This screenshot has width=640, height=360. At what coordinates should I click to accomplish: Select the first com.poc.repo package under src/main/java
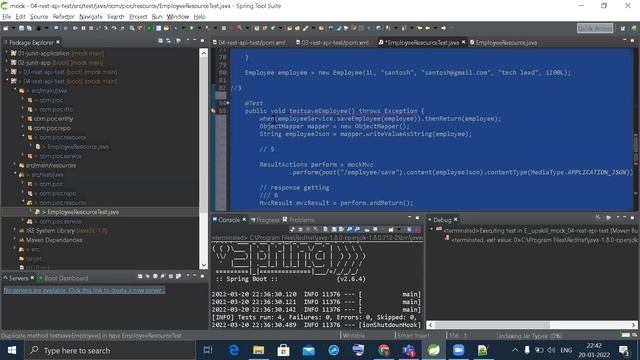pyautogui.click(x=52, y=128)
